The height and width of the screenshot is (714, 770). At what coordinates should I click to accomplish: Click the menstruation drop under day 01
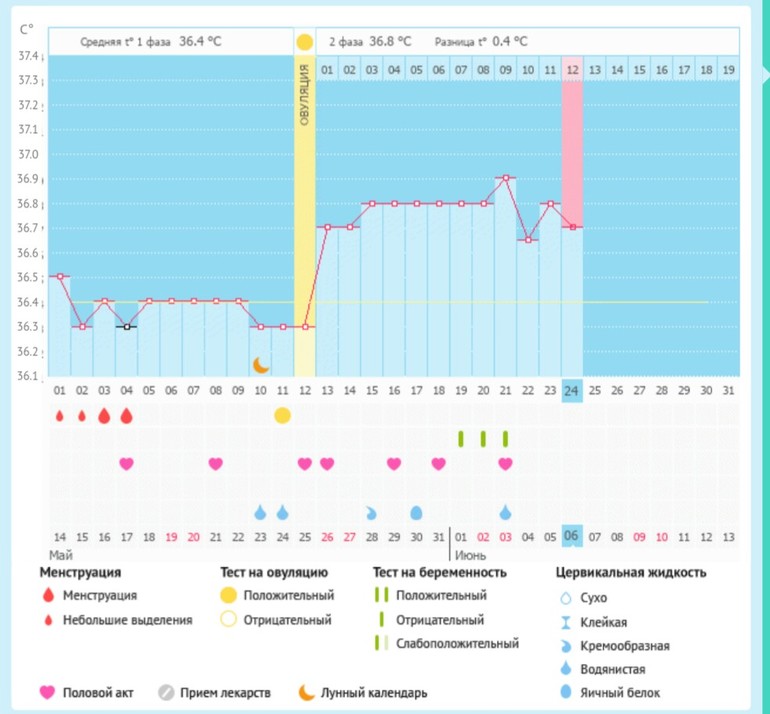[59, 416]
